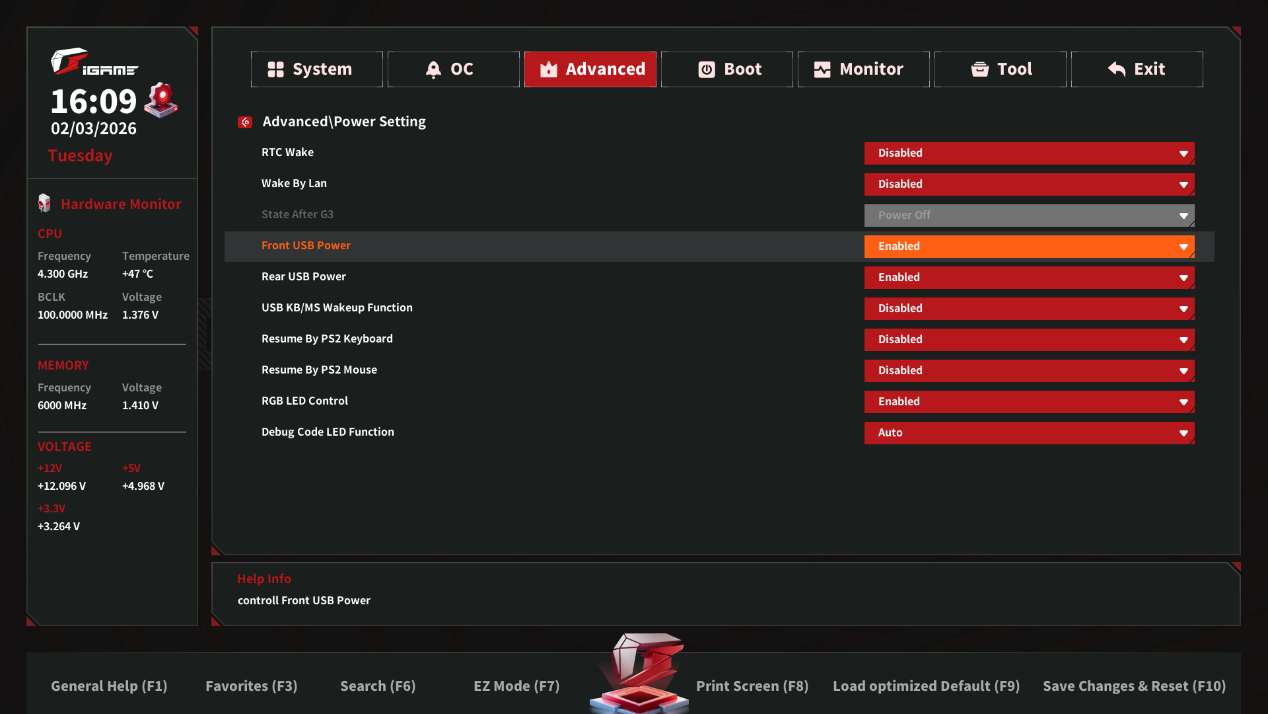Select the Advanced tab
1268x714 pixels.
tap(590, 69)
